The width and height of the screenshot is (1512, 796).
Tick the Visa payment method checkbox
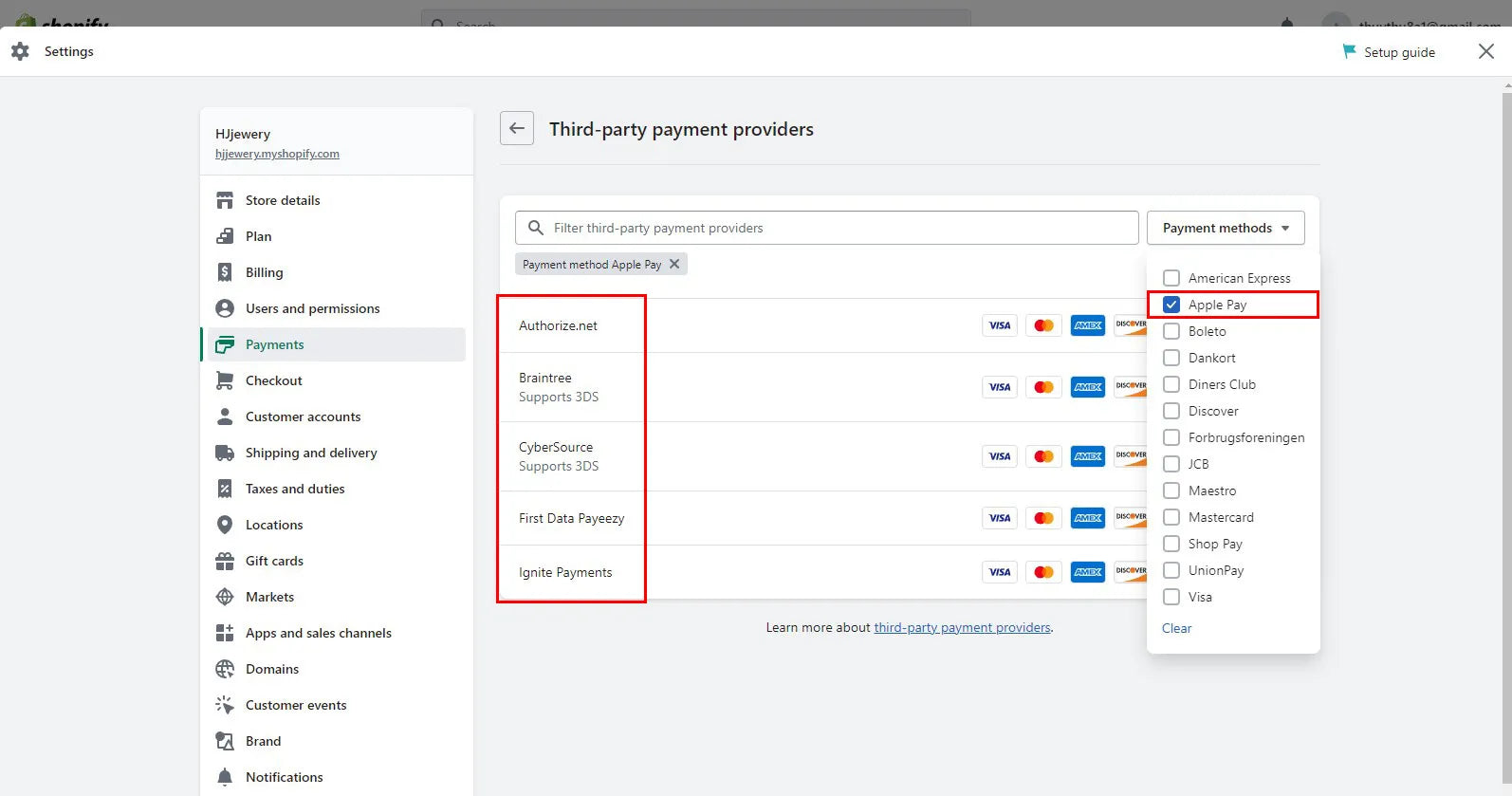coord(1171,597)
